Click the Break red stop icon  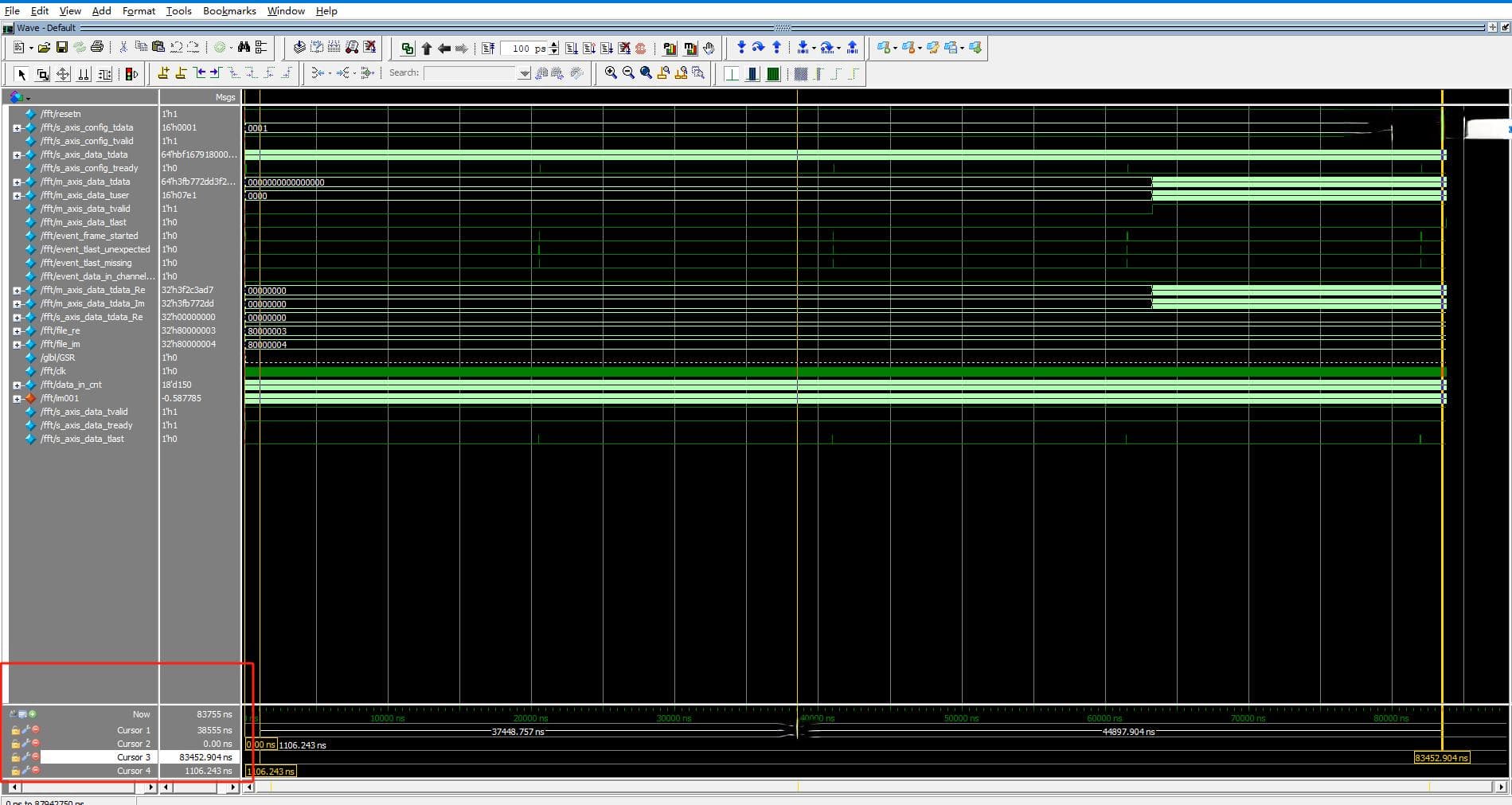pyautogui.click(x=640, y=49)
